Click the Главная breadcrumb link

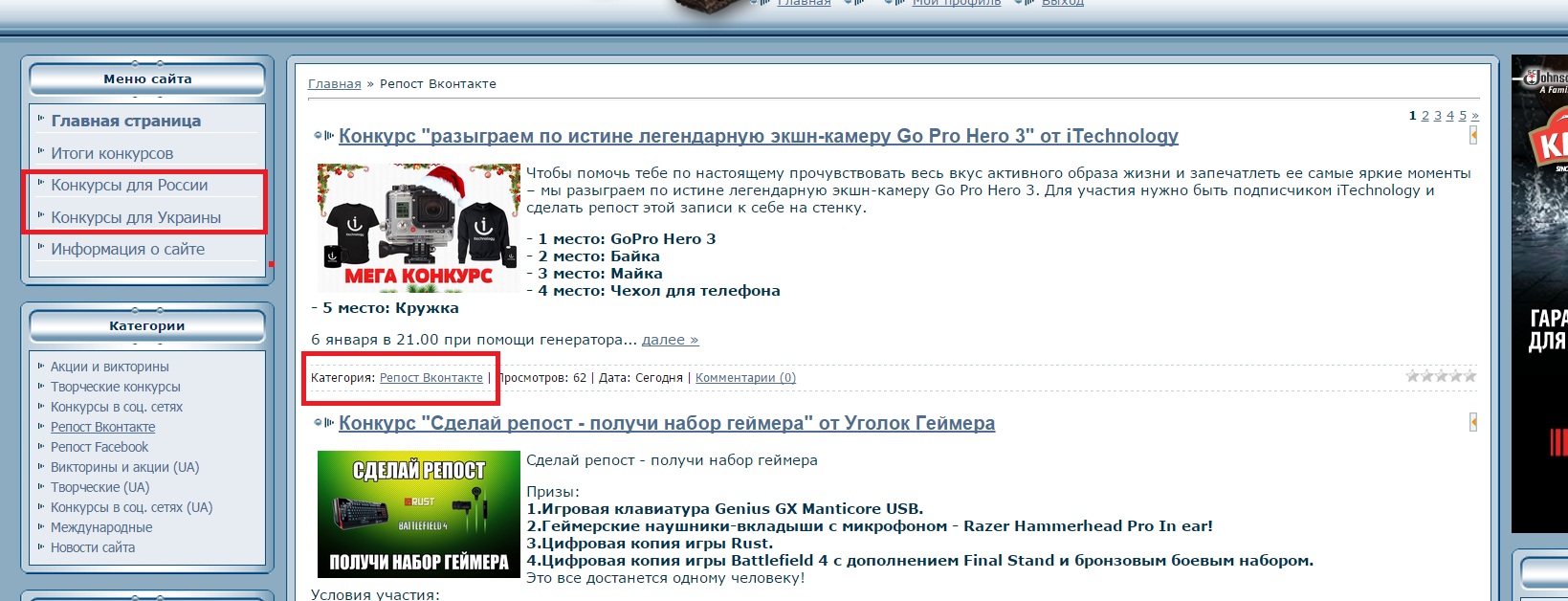coord(335,84)
